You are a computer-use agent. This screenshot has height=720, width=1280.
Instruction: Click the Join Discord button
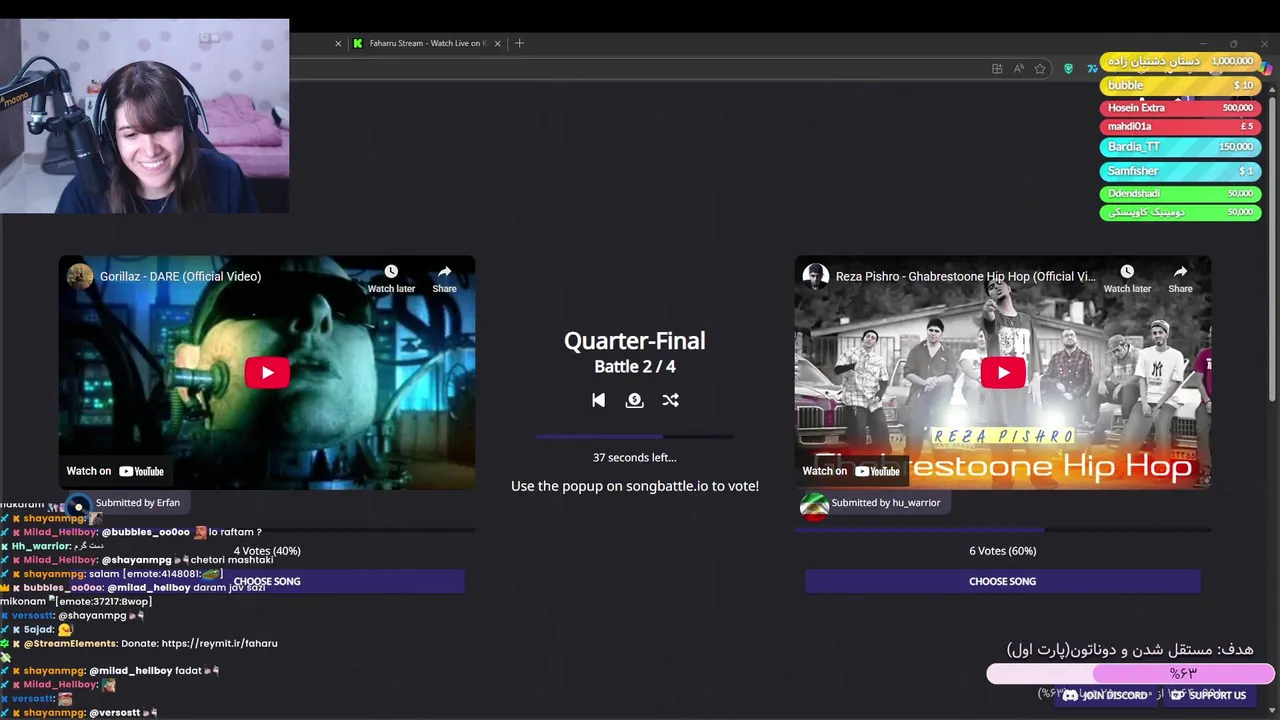pos(1105,695)
